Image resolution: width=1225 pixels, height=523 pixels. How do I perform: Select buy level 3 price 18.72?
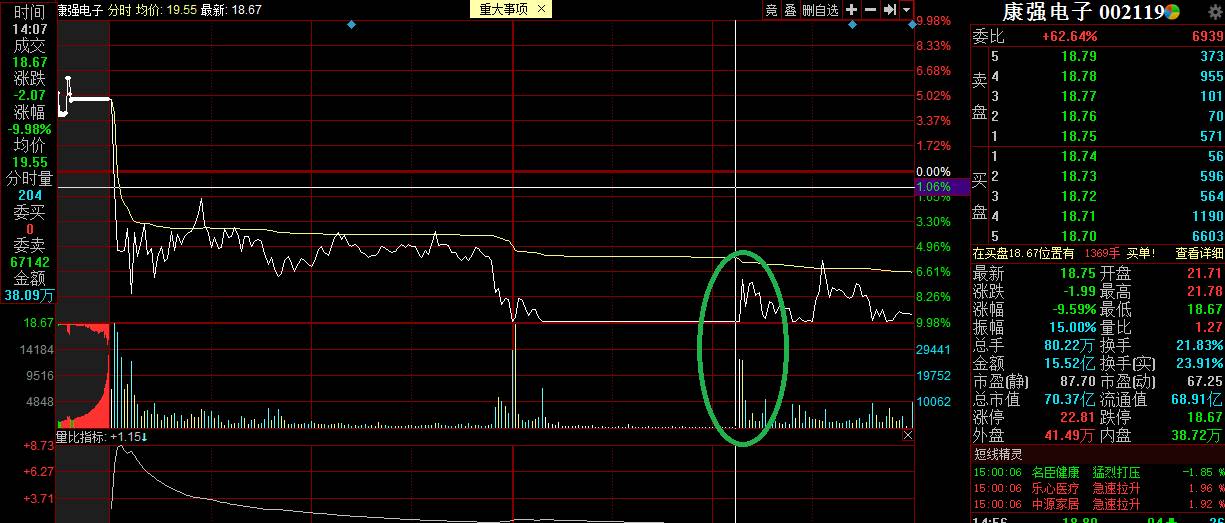click(1078, 196)
